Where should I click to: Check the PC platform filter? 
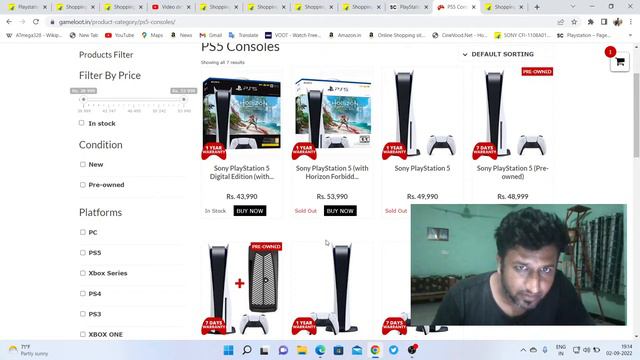[x=83, y=232]
